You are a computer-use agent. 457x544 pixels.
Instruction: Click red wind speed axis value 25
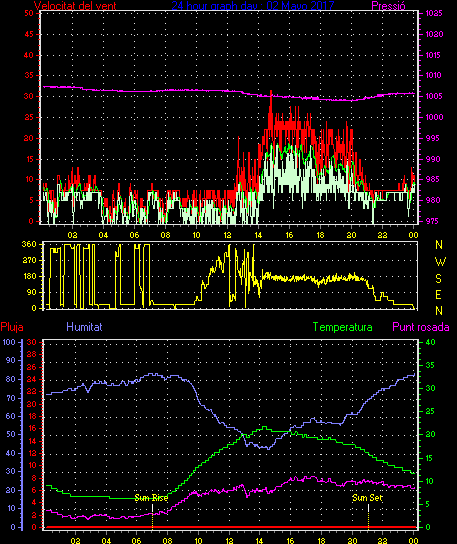pyautogui.click(x=29, y=117)
